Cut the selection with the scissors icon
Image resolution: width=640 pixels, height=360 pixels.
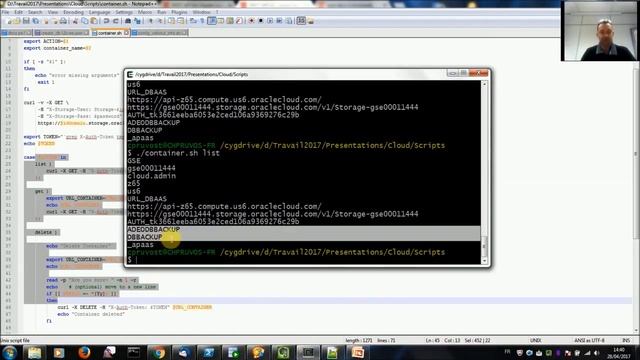75,21
